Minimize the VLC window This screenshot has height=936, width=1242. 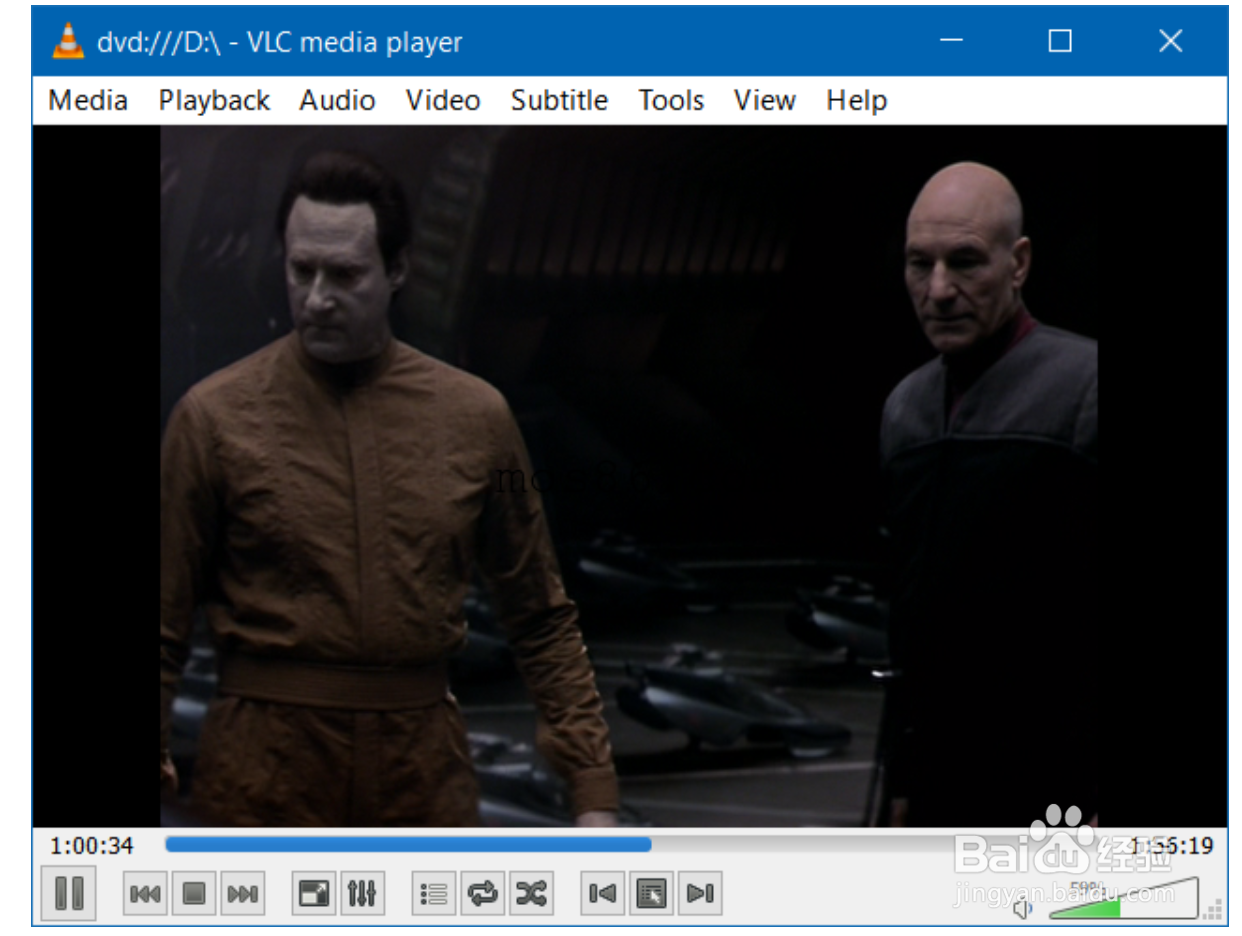(951, 41)
